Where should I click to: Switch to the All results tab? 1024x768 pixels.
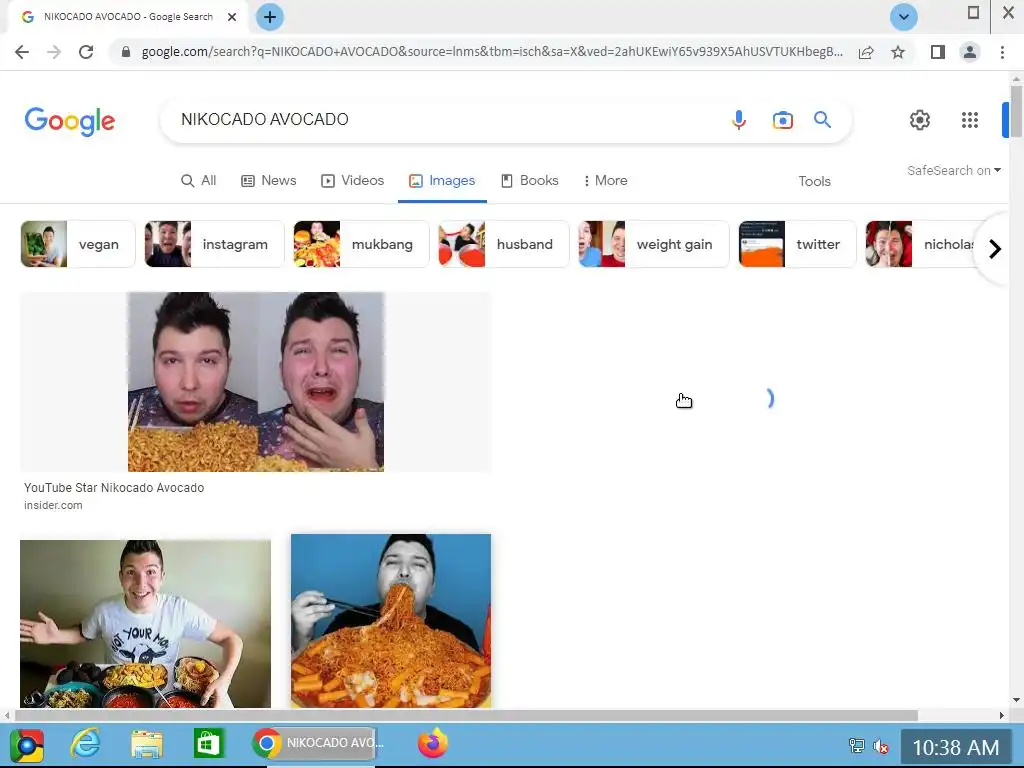(199, 181)
